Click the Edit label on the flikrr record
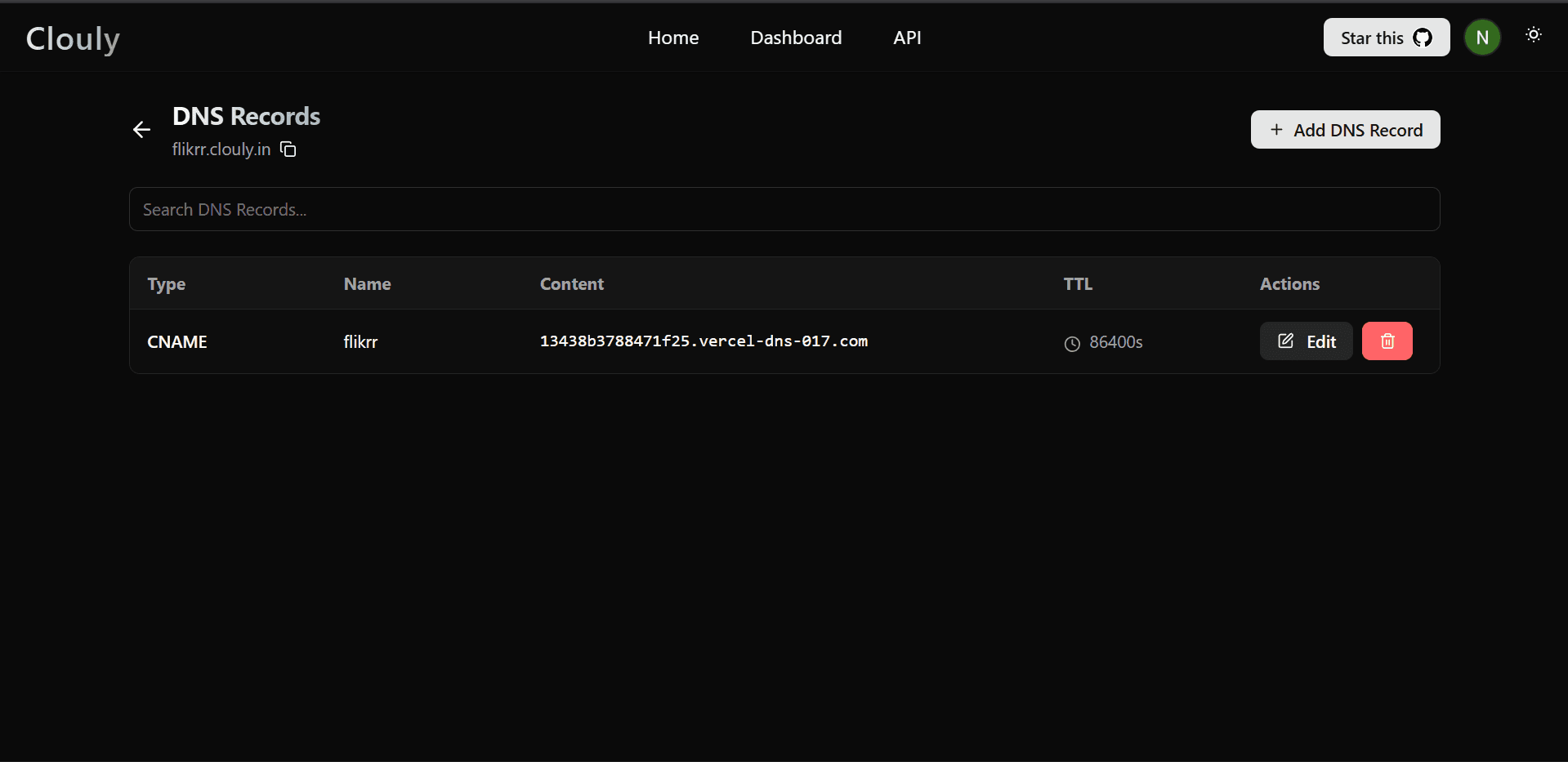 click(1321, 342)
